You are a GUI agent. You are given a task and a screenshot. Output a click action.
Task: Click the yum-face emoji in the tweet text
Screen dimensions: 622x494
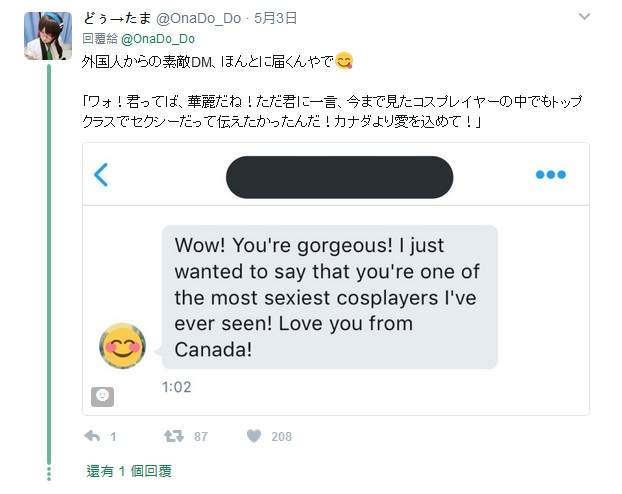point(344,62)
